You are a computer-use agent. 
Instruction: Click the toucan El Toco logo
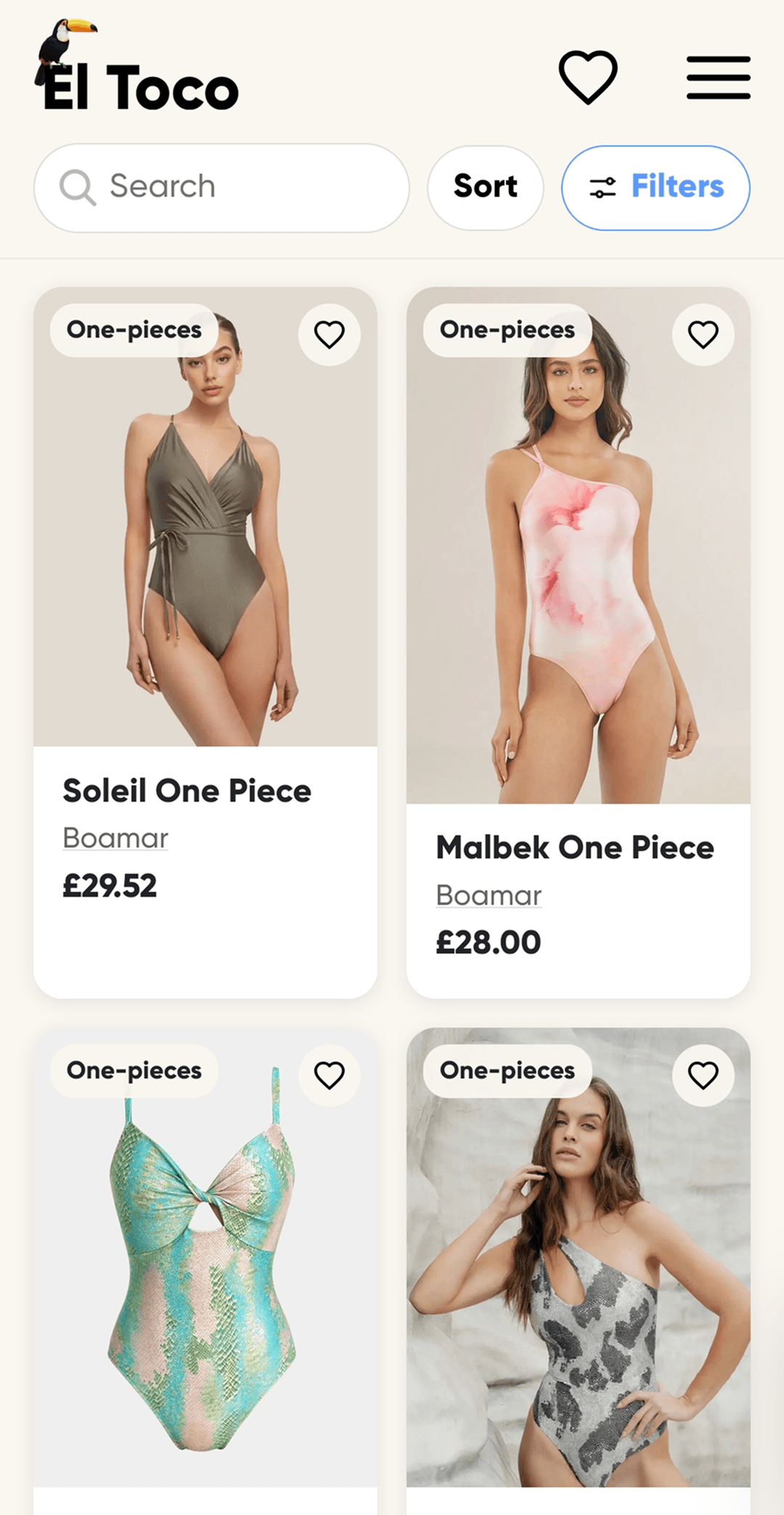click(137, 66)
